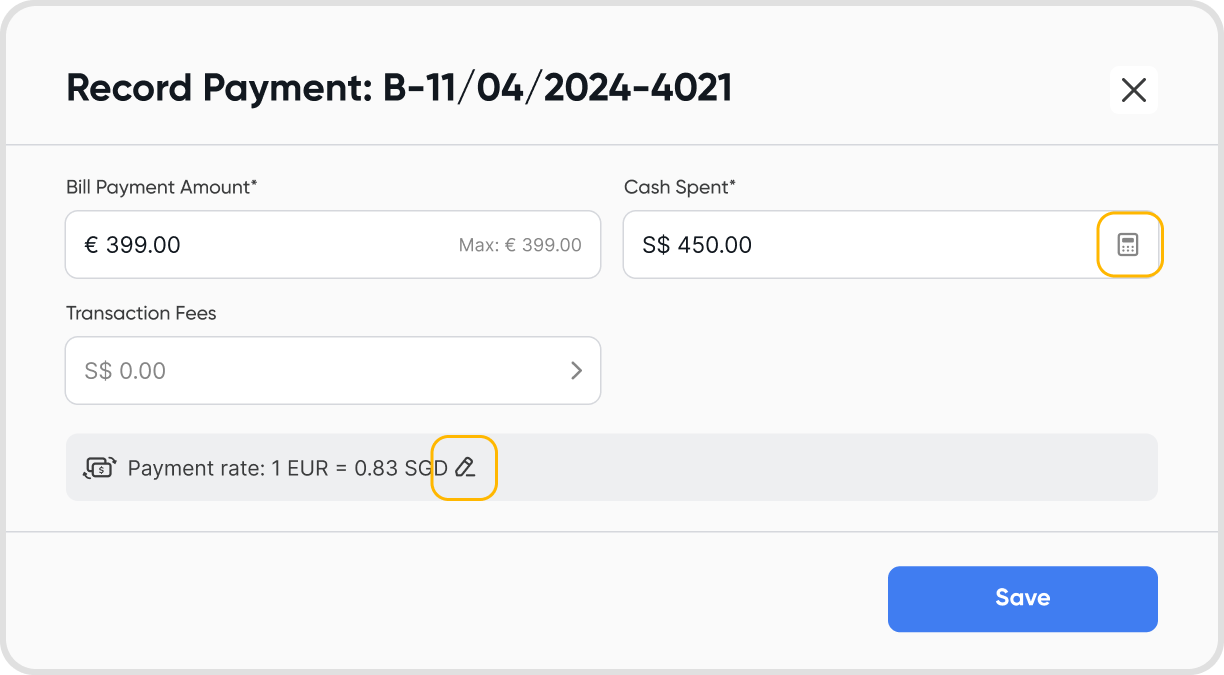Edit the payment rate with pencil icon
This screenshot has height=675, width=1224.
pos(464,467)
